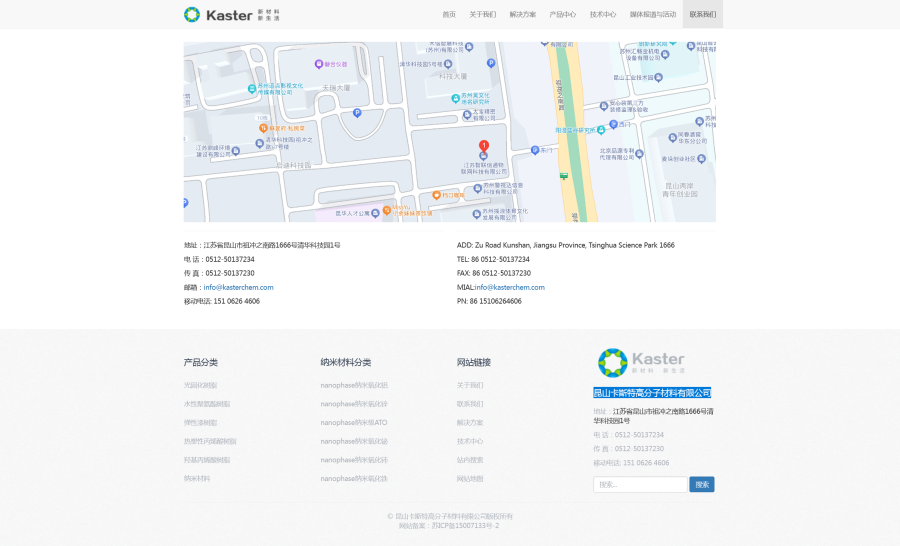
Task: Click the highlighted 昆山卡斯特高分子材料有限公司 company name
Action: click(x=652, y=393)
